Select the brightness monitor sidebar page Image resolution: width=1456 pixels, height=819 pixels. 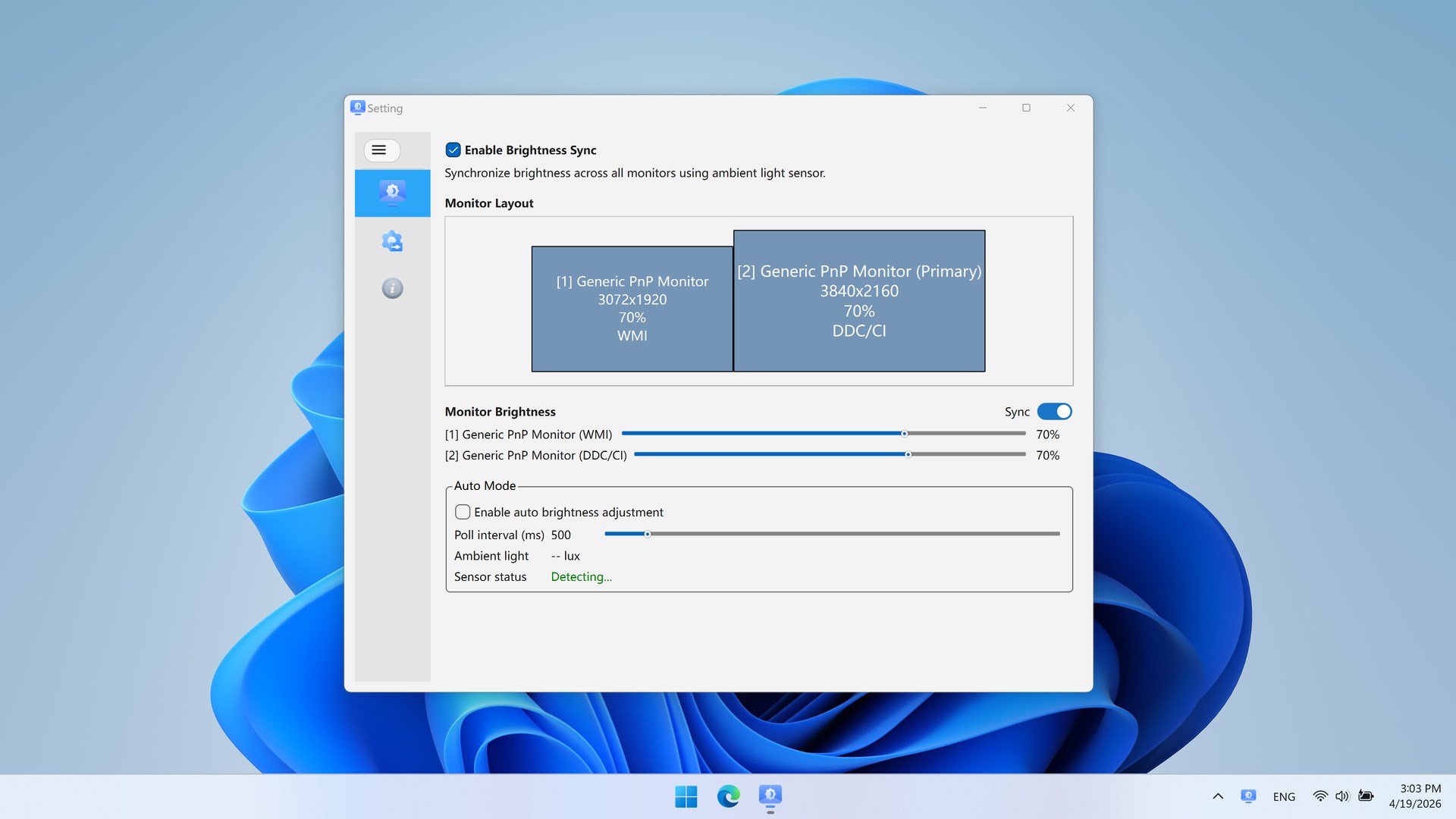pos(392,193)
